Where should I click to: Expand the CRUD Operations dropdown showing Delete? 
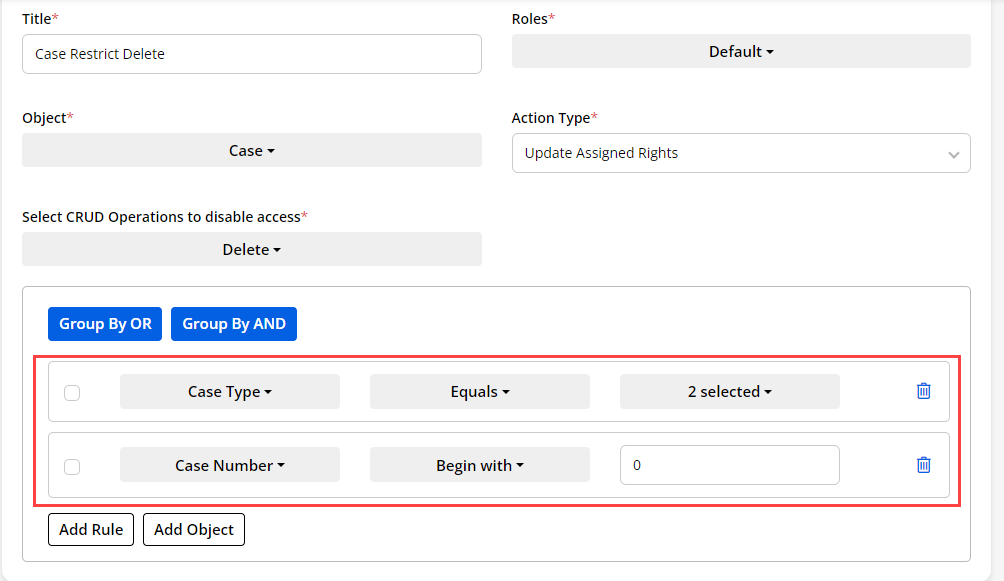[x=252, y=249]
